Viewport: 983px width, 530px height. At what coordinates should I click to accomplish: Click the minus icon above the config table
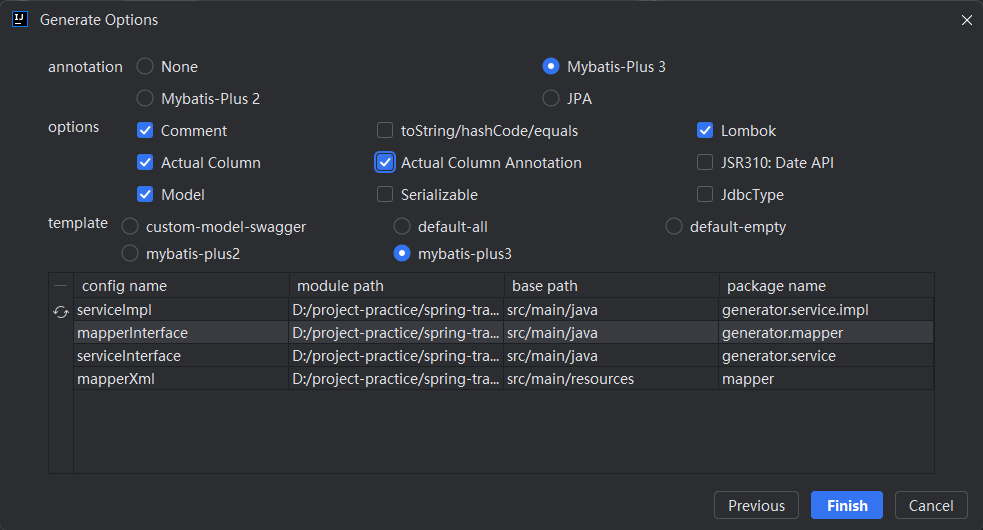(x=61, y=286)
